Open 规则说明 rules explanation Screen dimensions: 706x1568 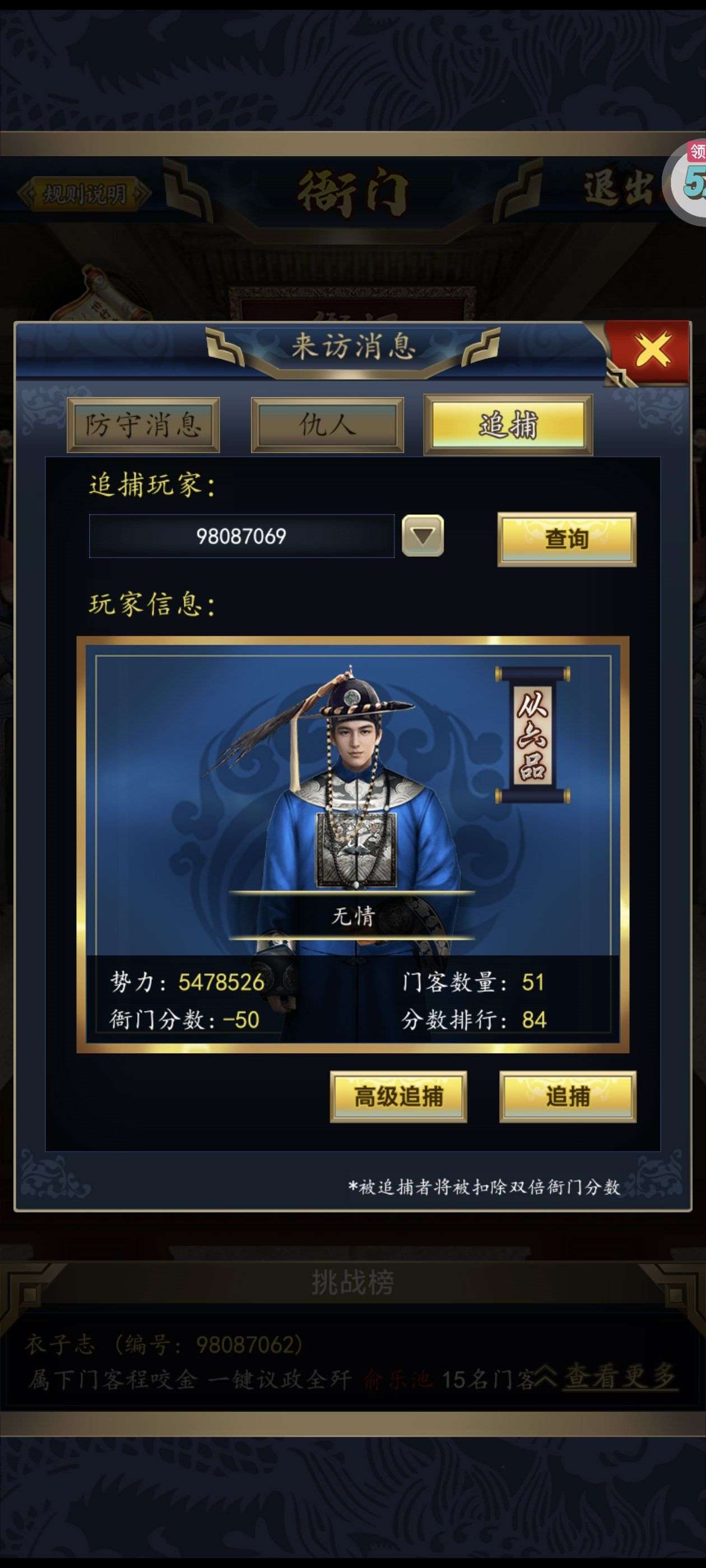[x=83, y=194]
